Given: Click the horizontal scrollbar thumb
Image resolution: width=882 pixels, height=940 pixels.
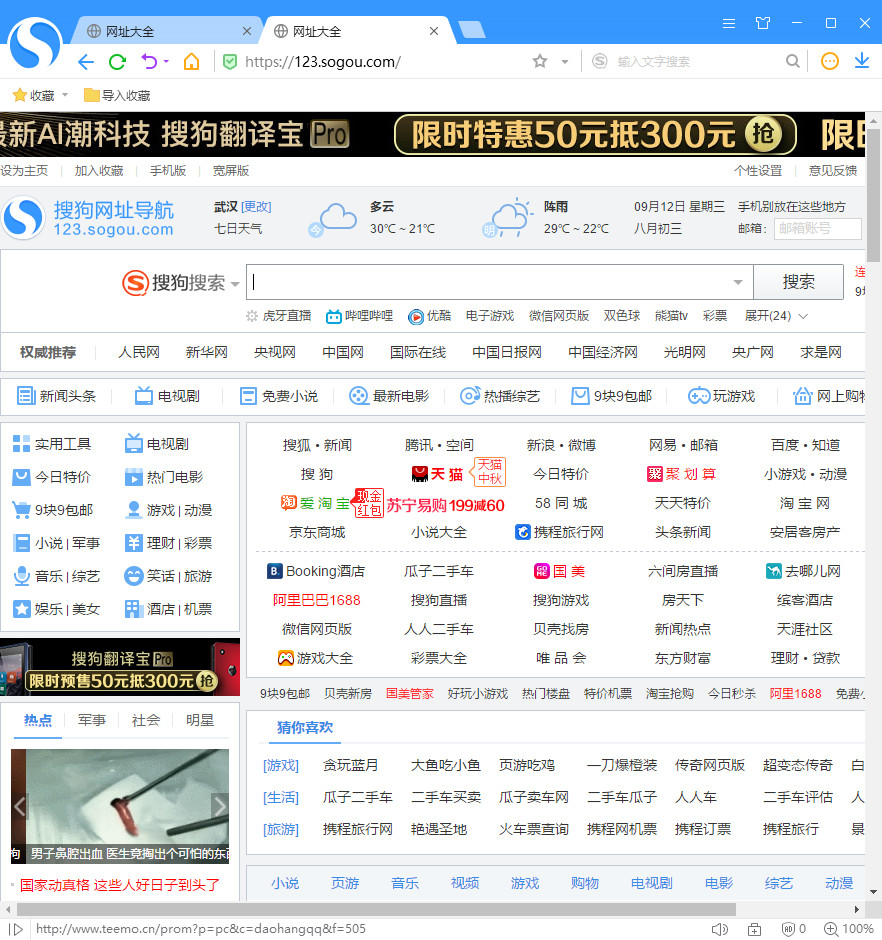Looking at the screenshot, I should [376, 909].
